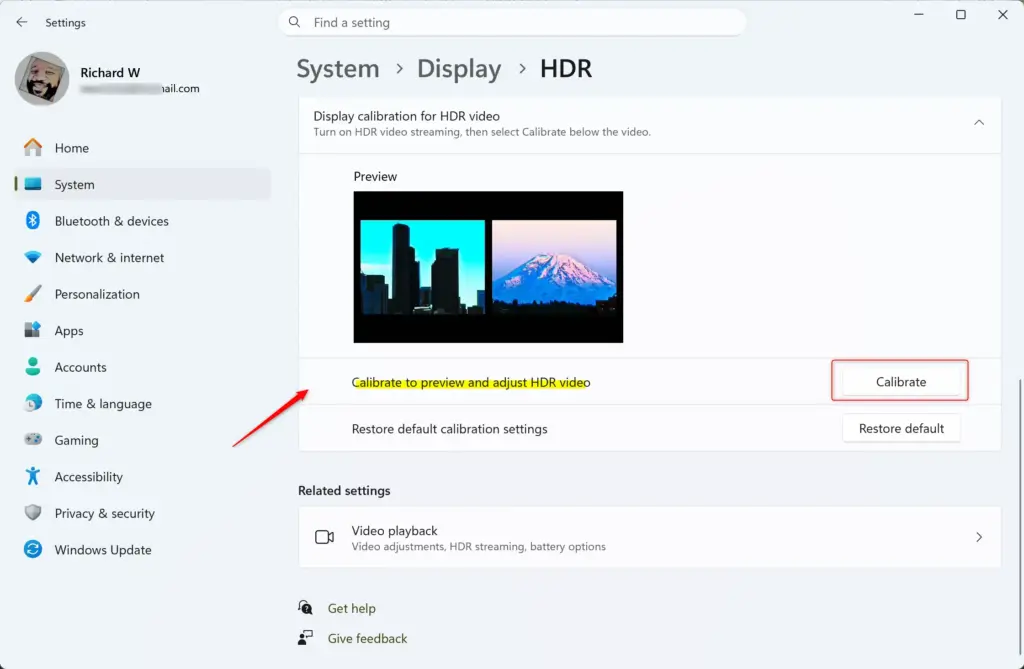Collapse Display calibration for HDR video section
Screen dimensions: 1024x669
point(978,123)
